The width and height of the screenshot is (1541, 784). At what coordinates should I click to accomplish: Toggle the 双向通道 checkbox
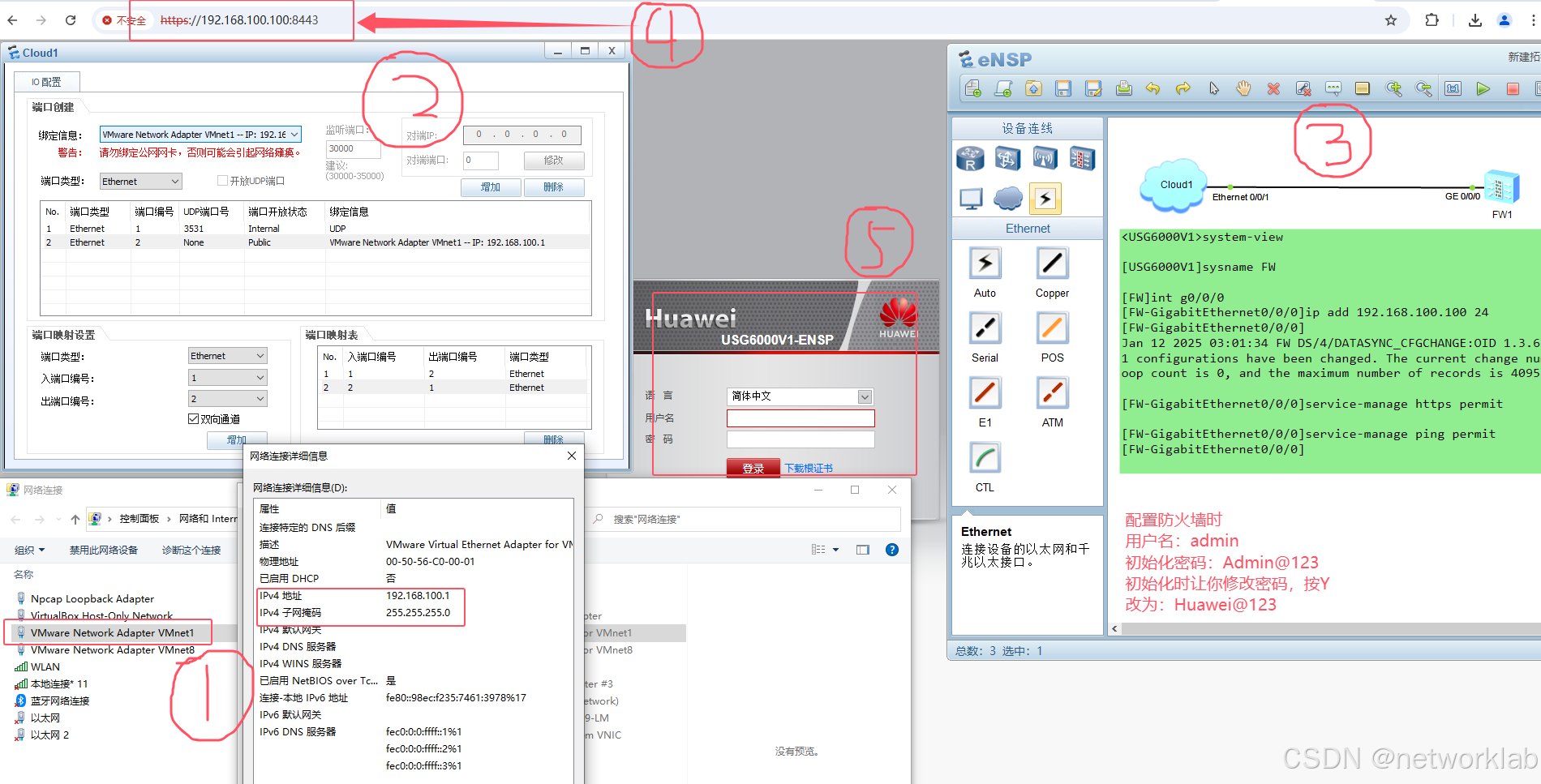193,419
